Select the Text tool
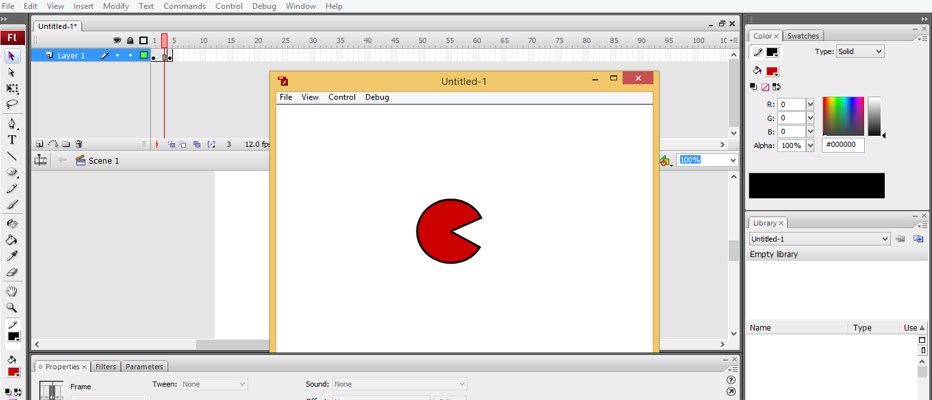 point(11,140)
